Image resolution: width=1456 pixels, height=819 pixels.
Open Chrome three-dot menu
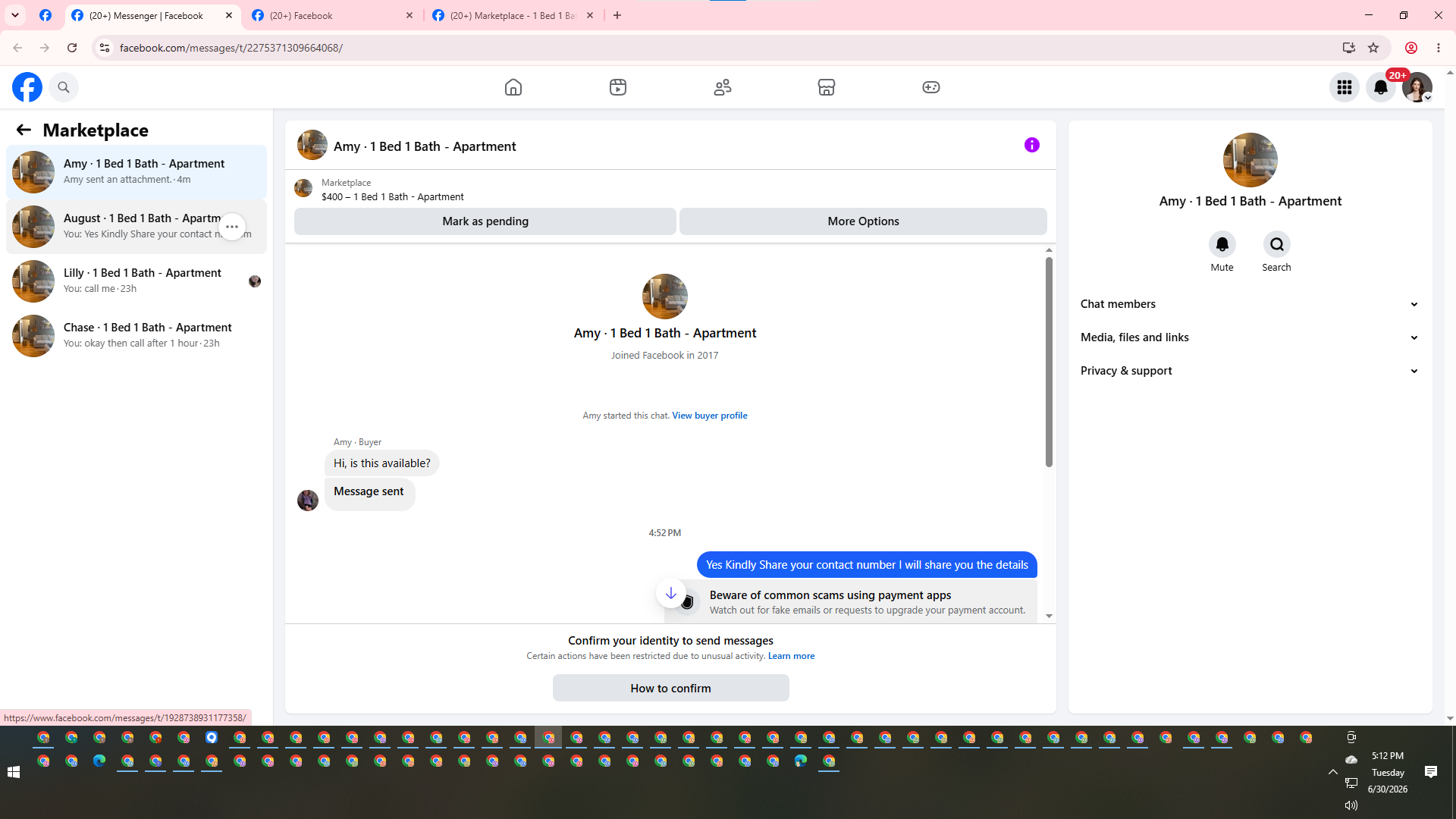click(x=1439, y=48)
